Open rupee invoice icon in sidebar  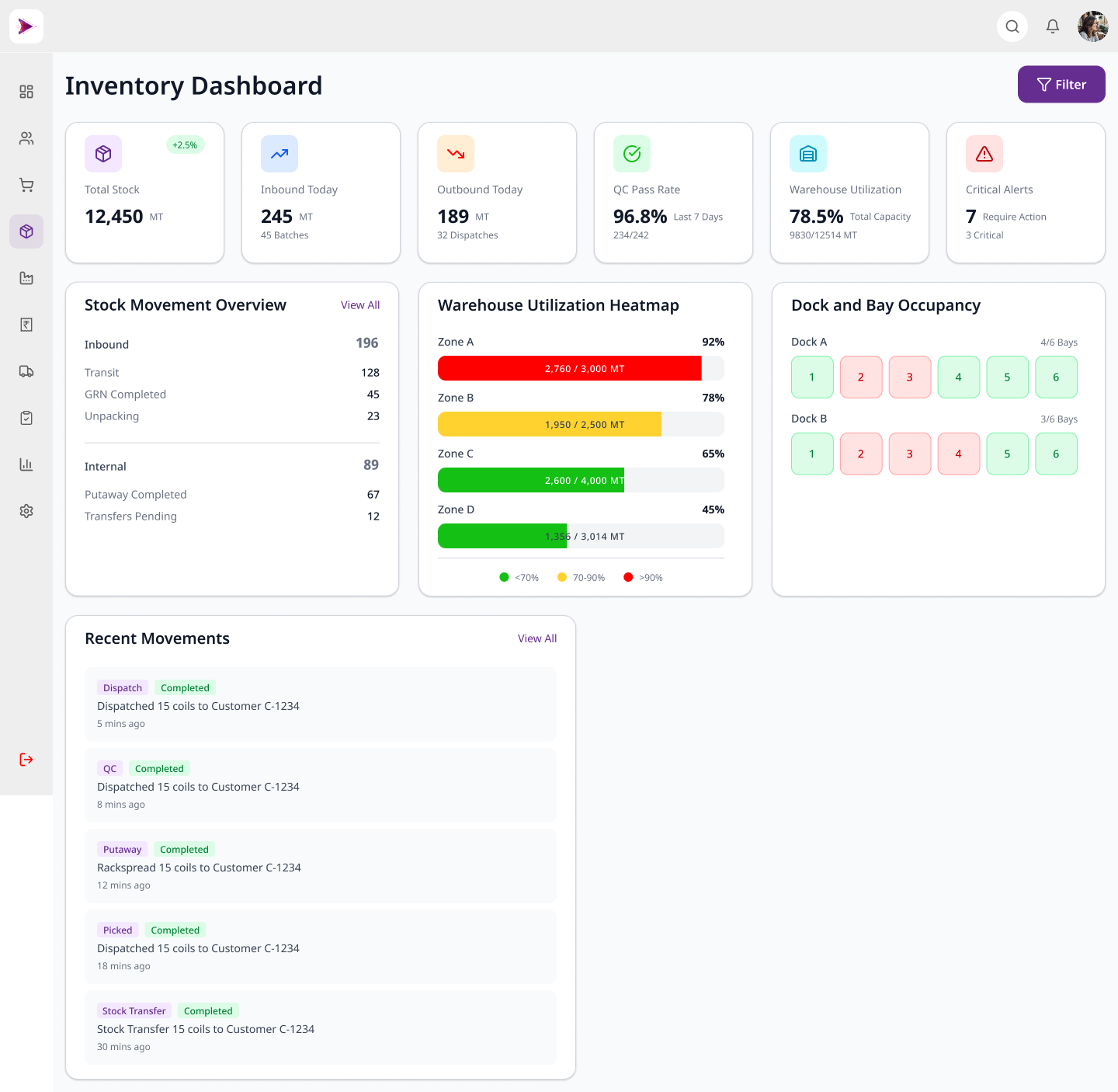click(26, 325)
